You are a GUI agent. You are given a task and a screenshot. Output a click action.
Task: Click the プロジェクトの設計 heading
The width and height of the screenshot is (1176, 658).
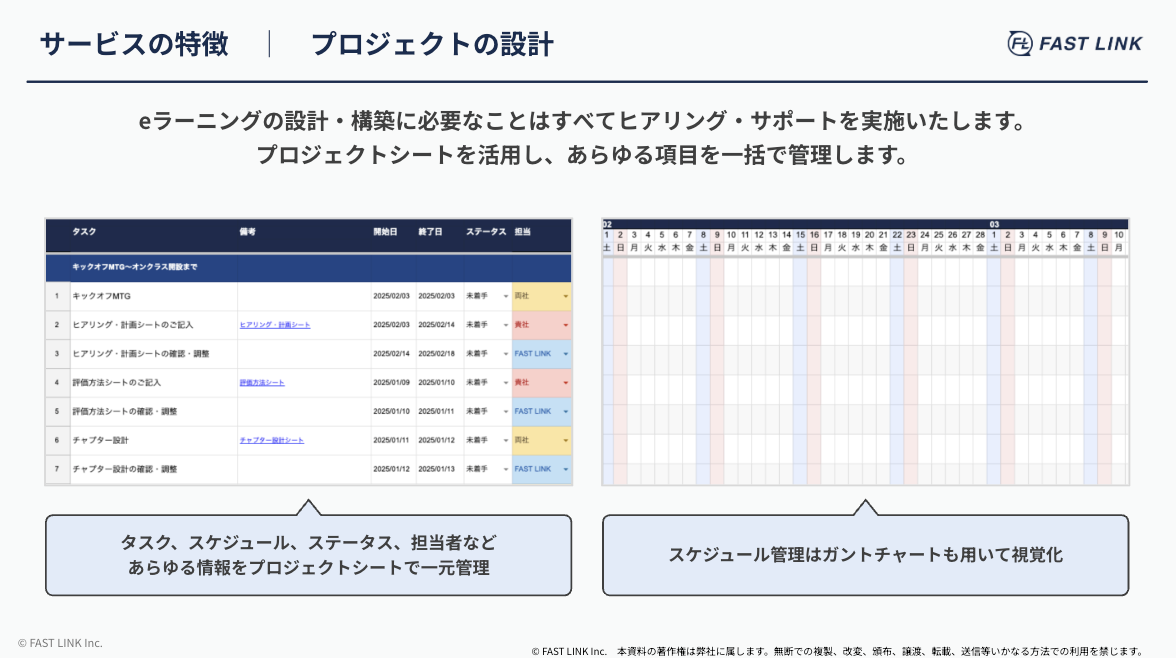point(432,44)
